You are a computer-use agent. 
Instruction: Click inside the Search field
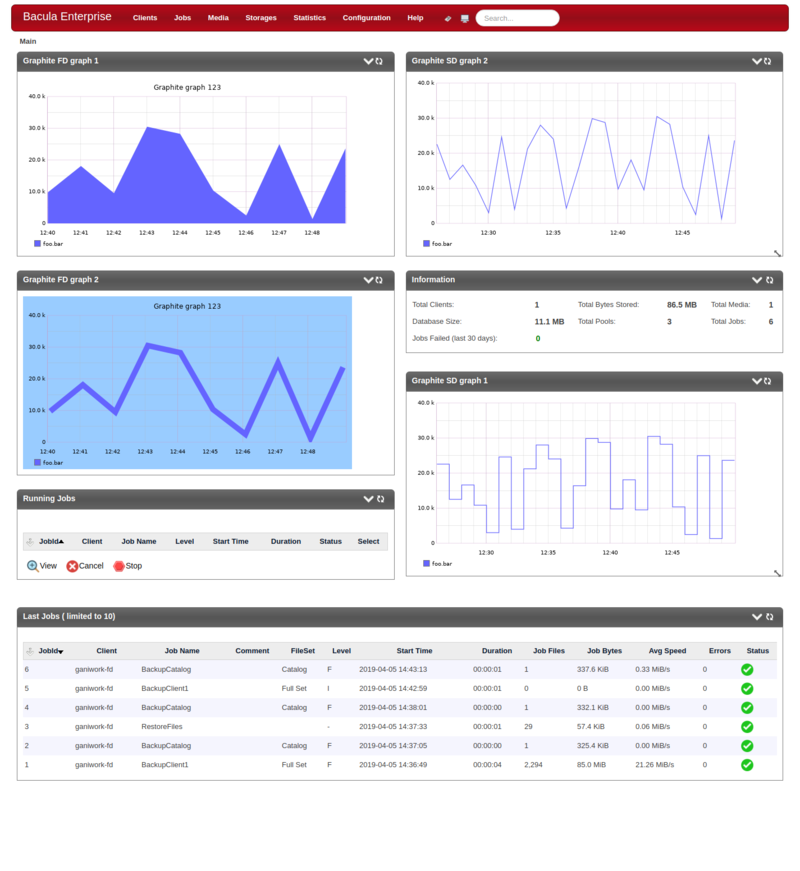(517, 17)
